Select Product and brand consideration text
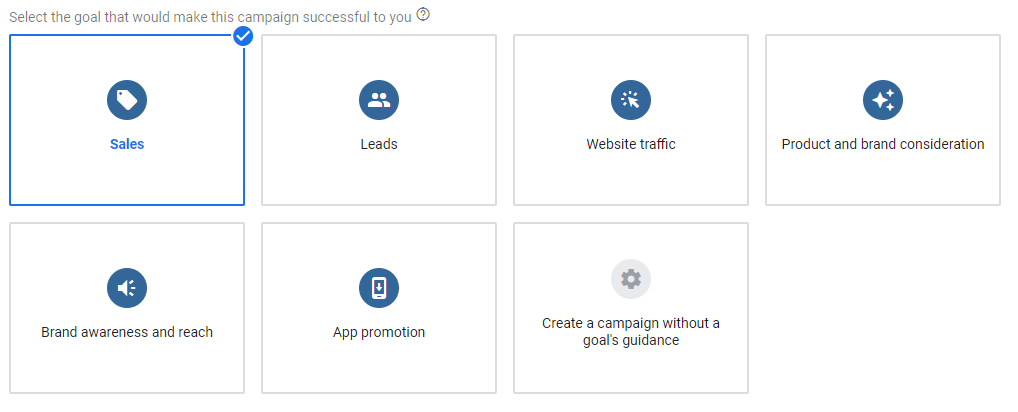 (x=883, y=144)
